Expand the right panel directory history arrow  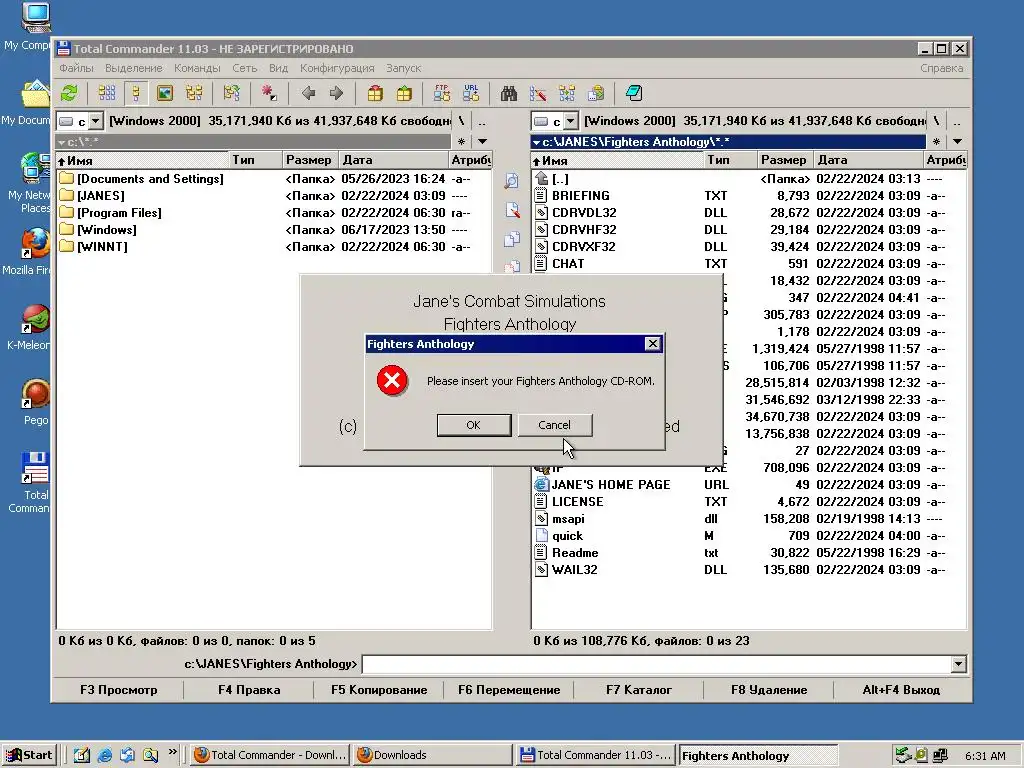[x=957, y=142]
